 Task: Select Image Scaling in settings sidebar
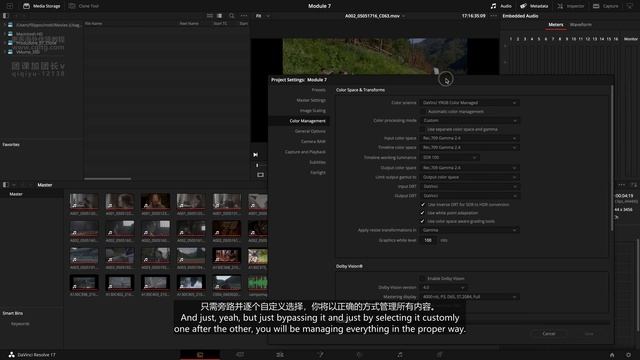[x=313, y=111]
